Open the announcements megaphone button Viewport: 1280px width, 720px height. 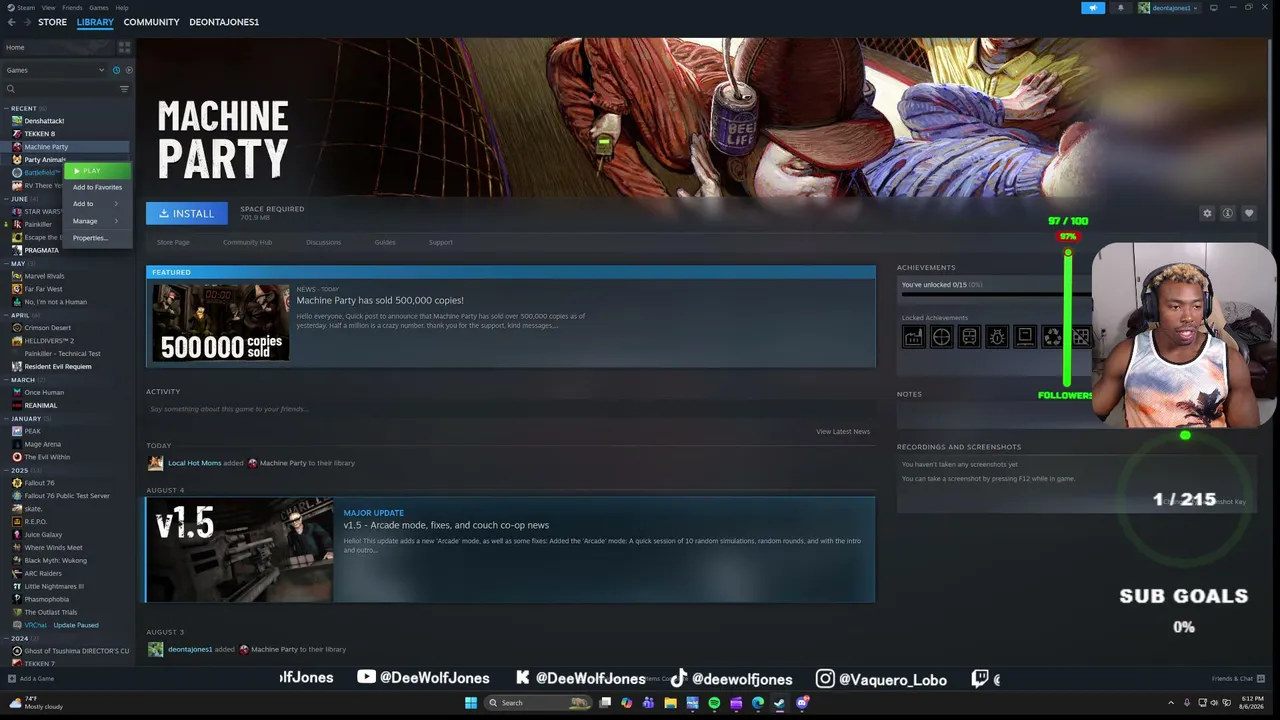1093,8
